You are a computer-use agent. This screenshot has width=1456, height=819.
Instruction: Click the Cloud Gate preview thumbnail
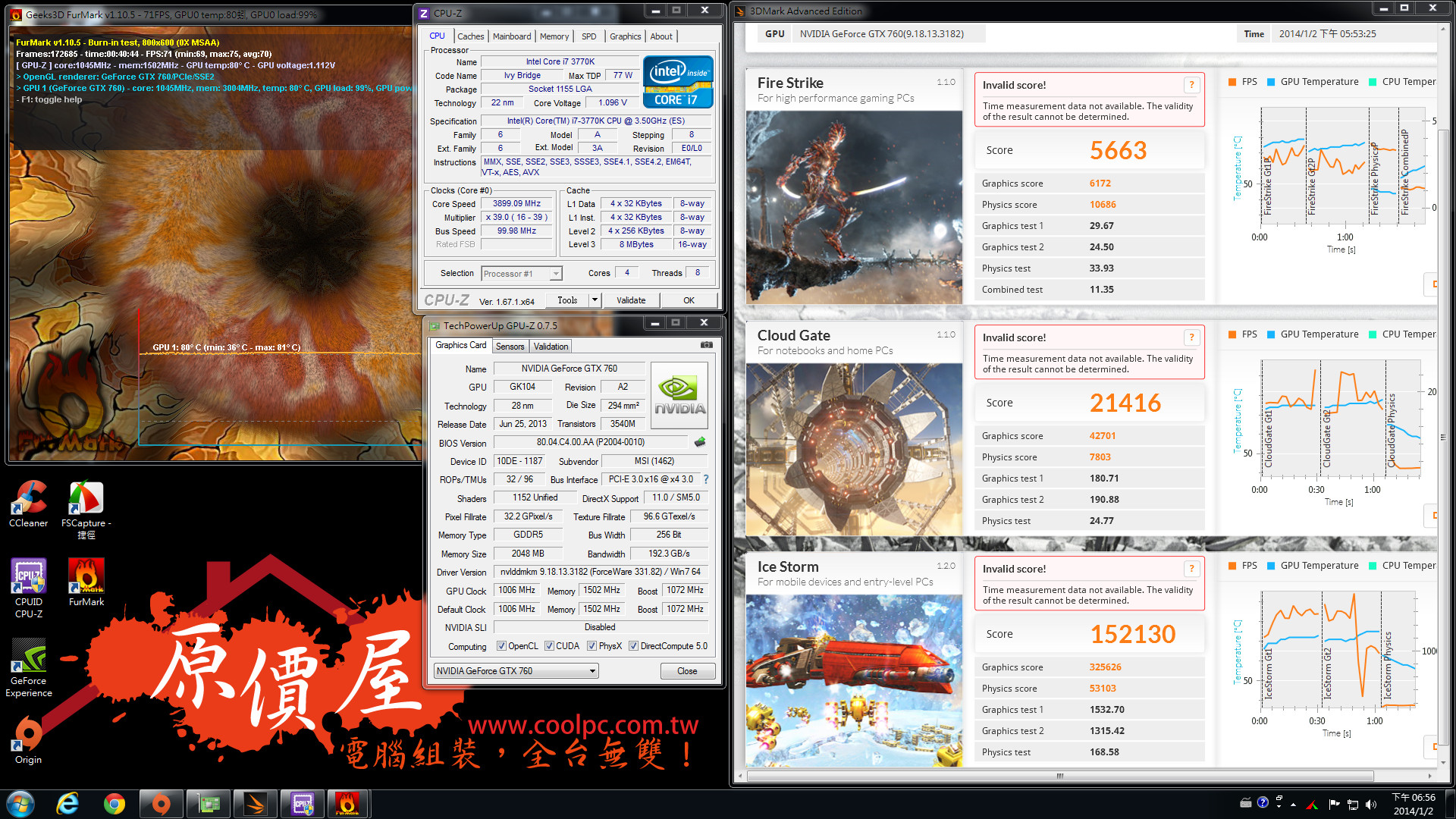pos(854,450)
